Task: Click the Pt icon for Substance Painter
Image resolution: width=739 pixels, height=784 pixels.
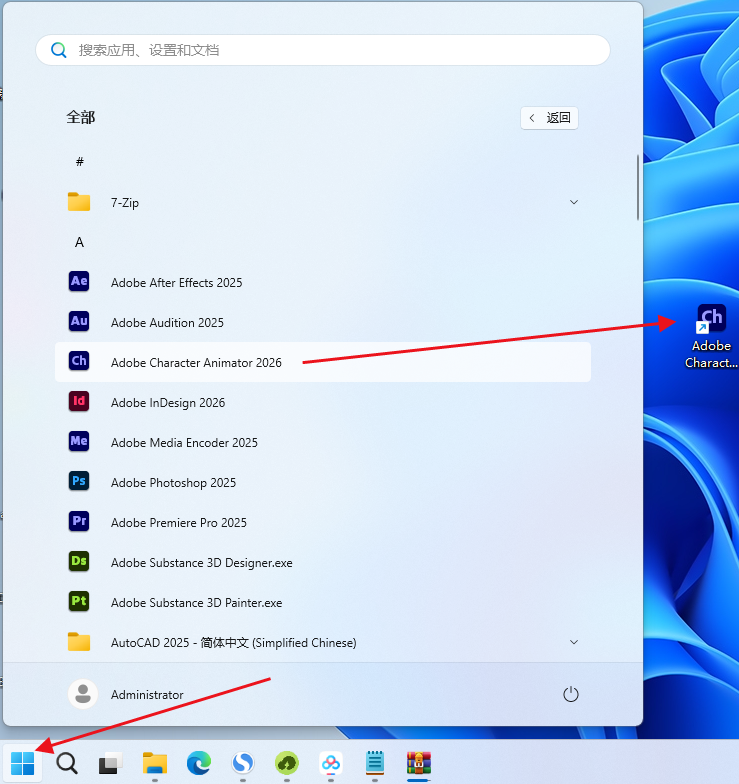Action: (79, 601)
